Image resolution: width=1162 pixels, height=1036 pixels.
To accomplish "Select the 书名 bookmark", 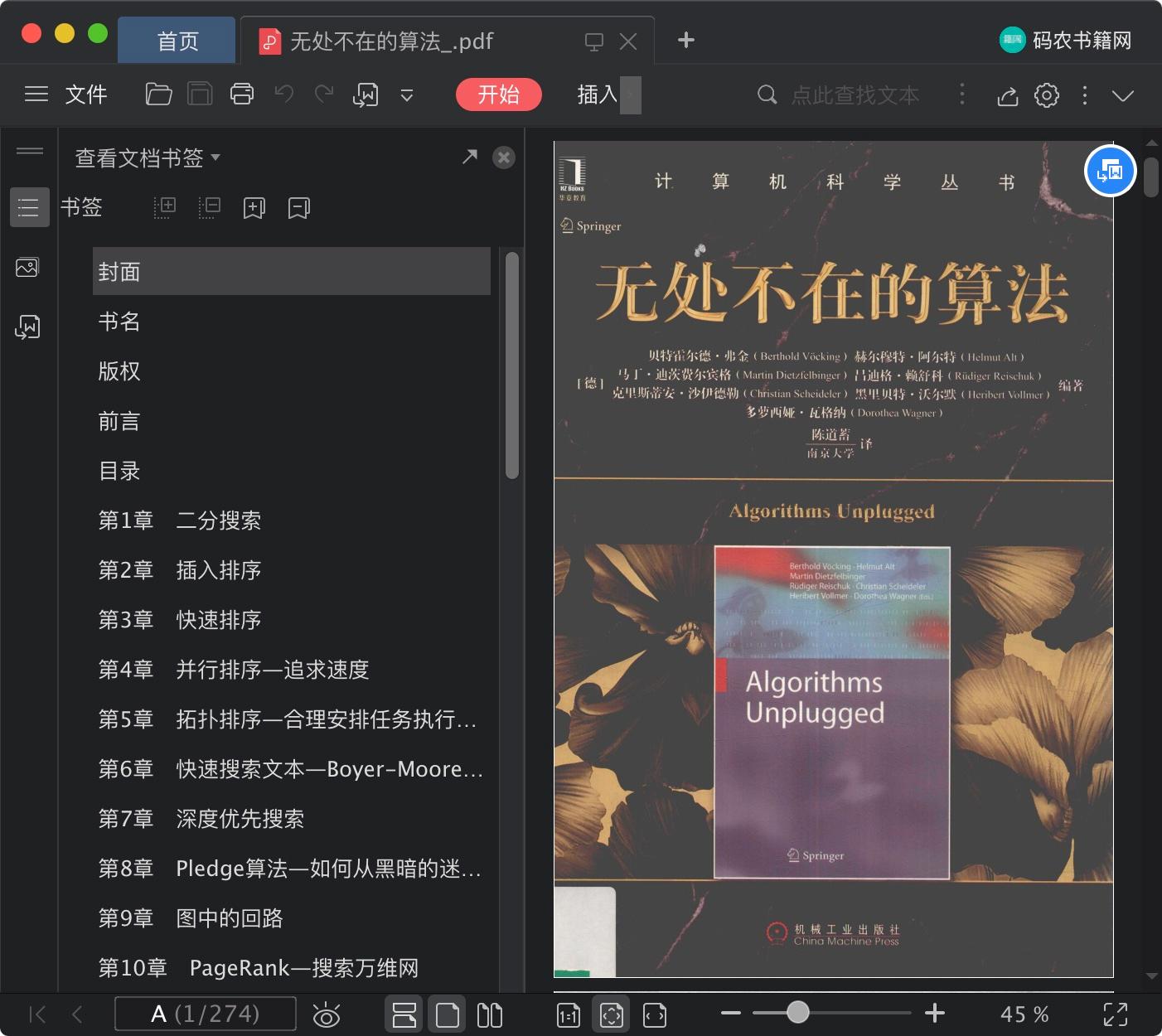I will 292,322.
